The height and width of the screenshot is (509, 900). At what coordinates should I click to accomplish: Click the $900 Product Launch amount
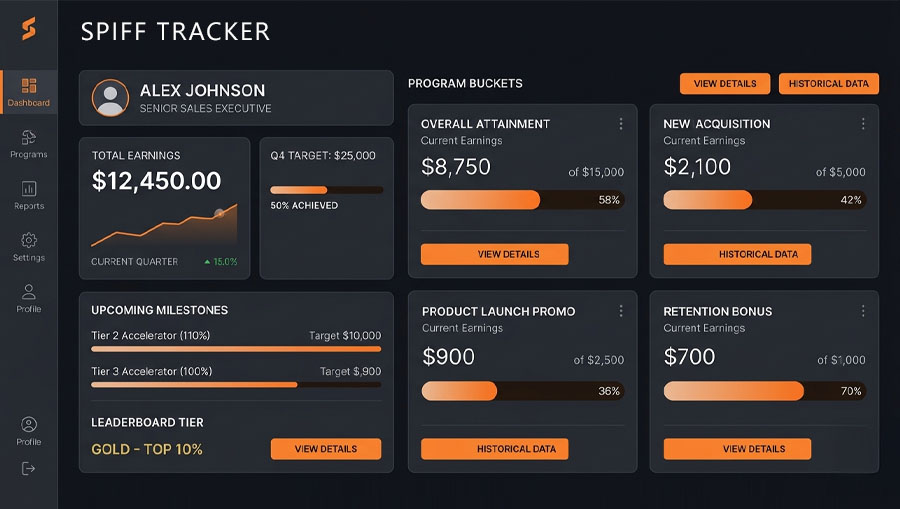448,357
